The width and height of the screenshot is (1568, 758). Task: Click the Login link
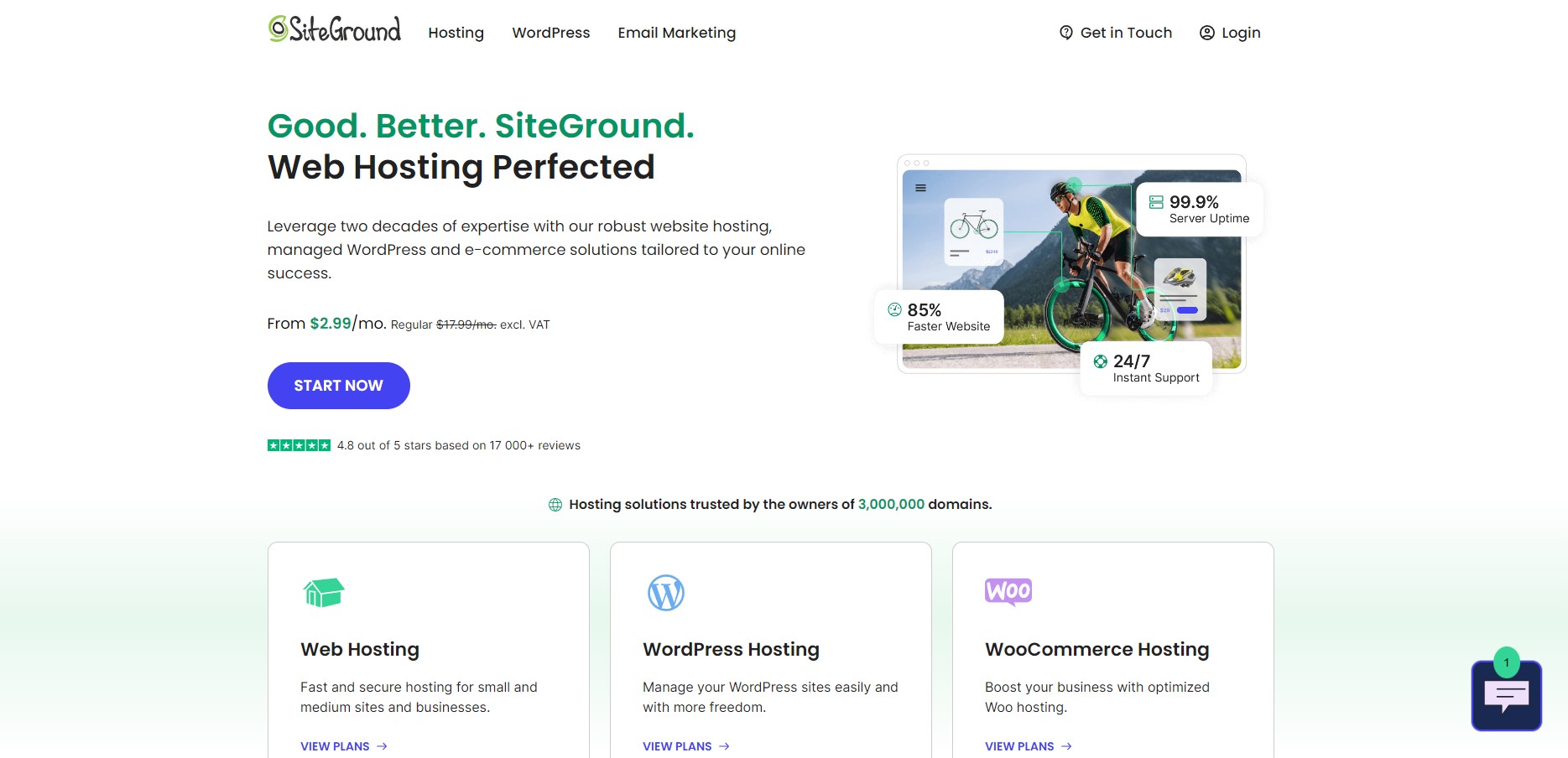1241,33
